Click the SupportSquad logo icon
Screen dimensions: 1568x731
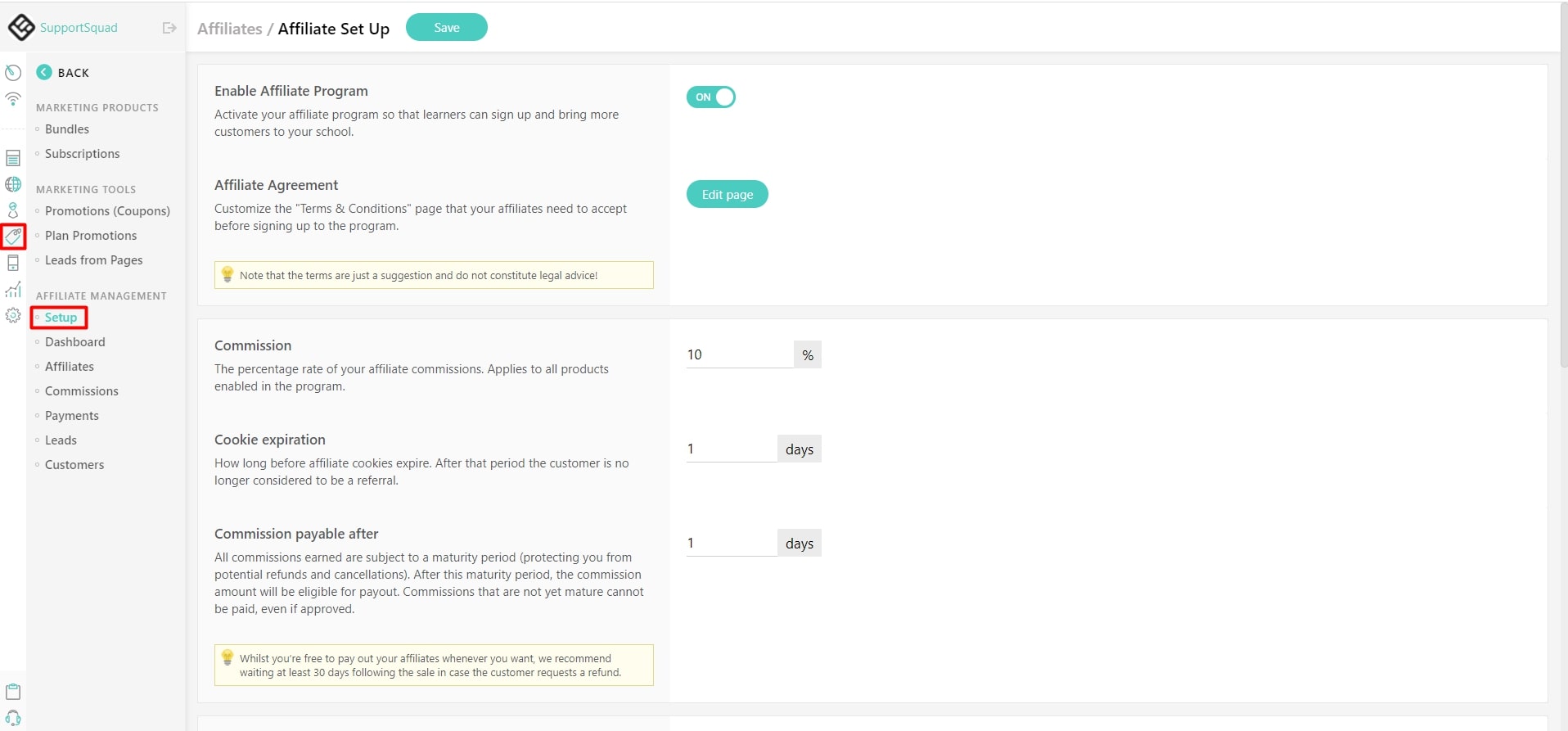pyautogui.click(x=21, y=27)
